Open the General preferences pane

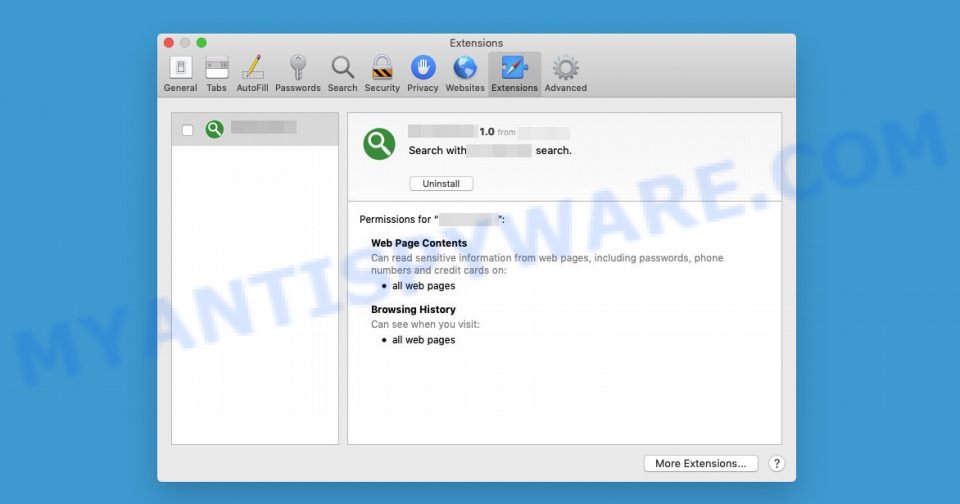(x=180, y=74)
